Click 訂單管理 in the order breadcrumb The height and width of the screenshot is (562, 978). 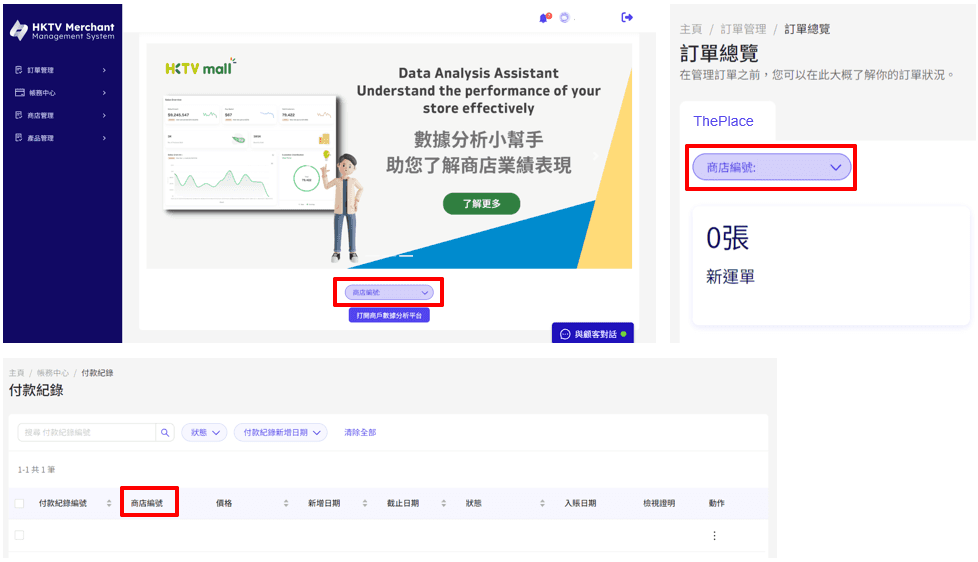(x=743, y=29)
